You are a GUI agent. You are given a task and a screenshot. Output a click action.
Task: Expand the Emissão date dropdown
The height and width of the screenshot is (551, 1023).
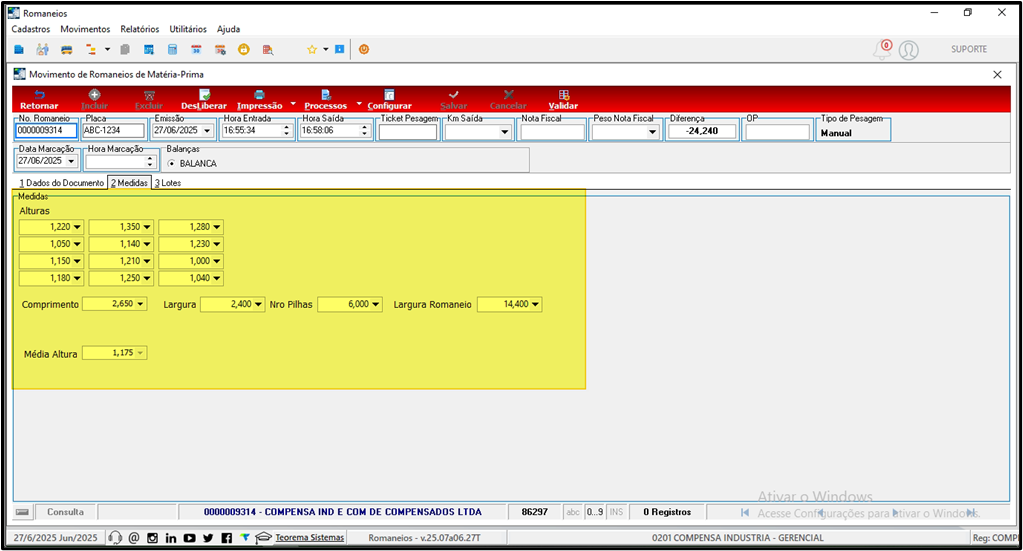[x=207, y=130]
